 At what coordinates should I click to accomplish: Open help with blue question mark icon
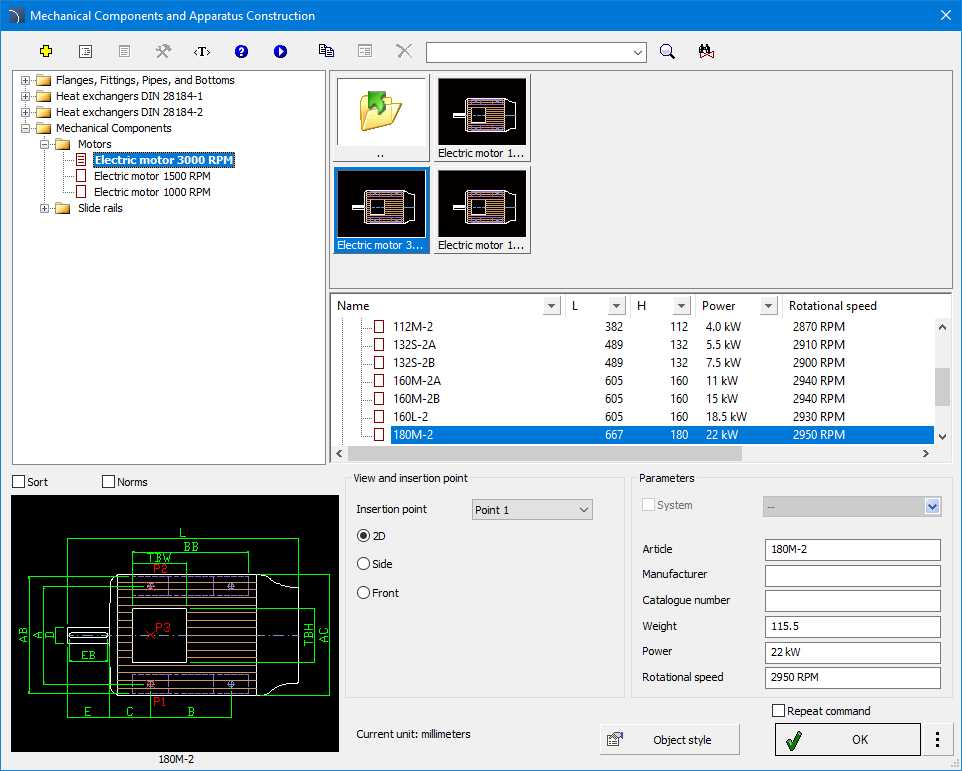pos(241,52)
